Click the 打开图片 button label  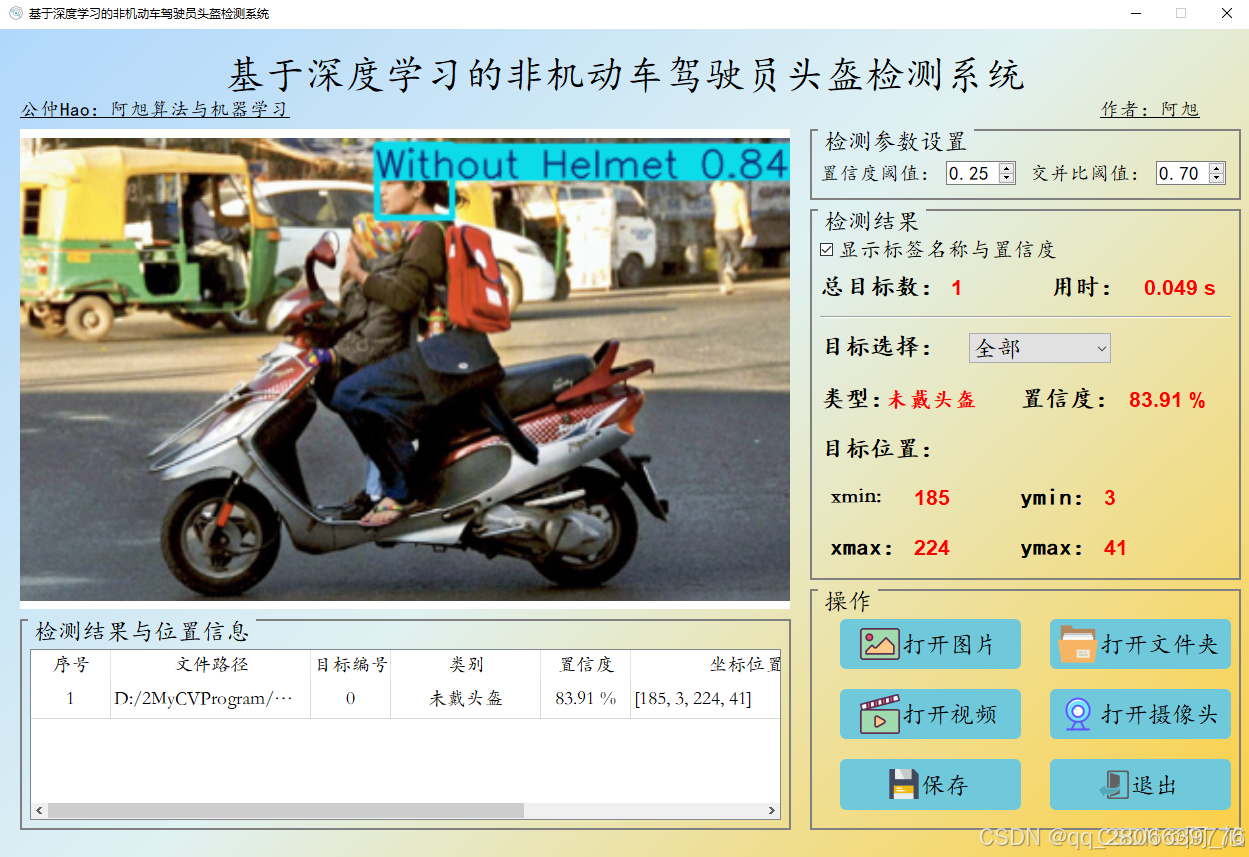pyautogui.click(x=949, y=645)
